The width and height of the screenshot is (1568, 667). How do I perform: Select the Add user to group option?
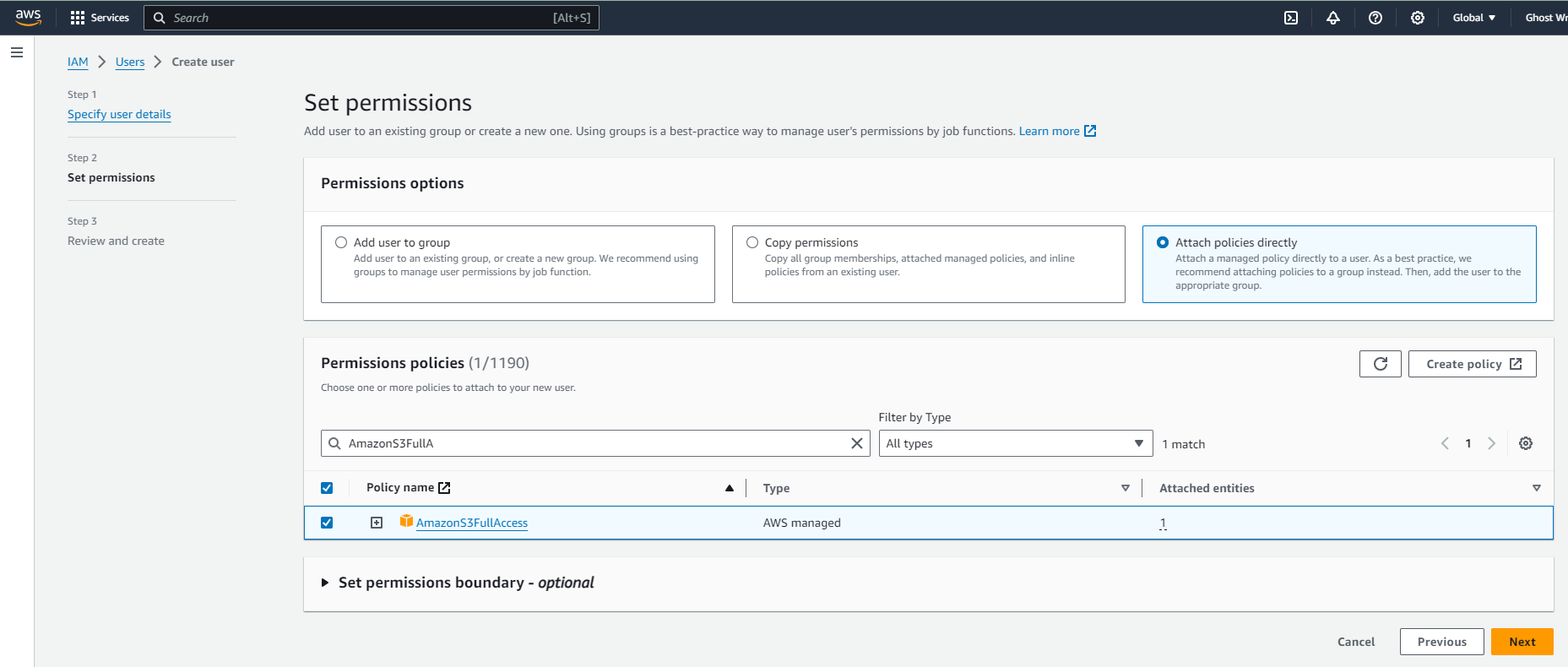[x=341, y=242]
